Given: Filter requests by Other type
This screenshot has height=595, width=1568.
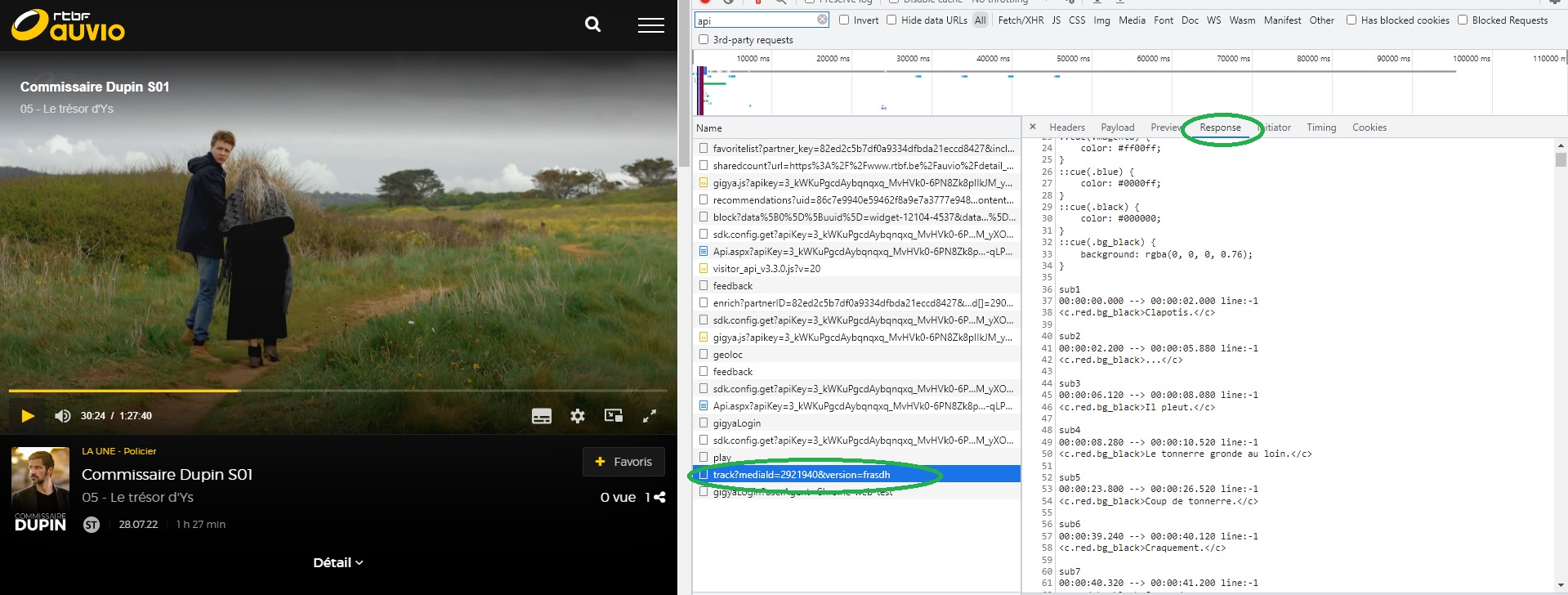Looking at the screenshot, I should (1321, 20).
